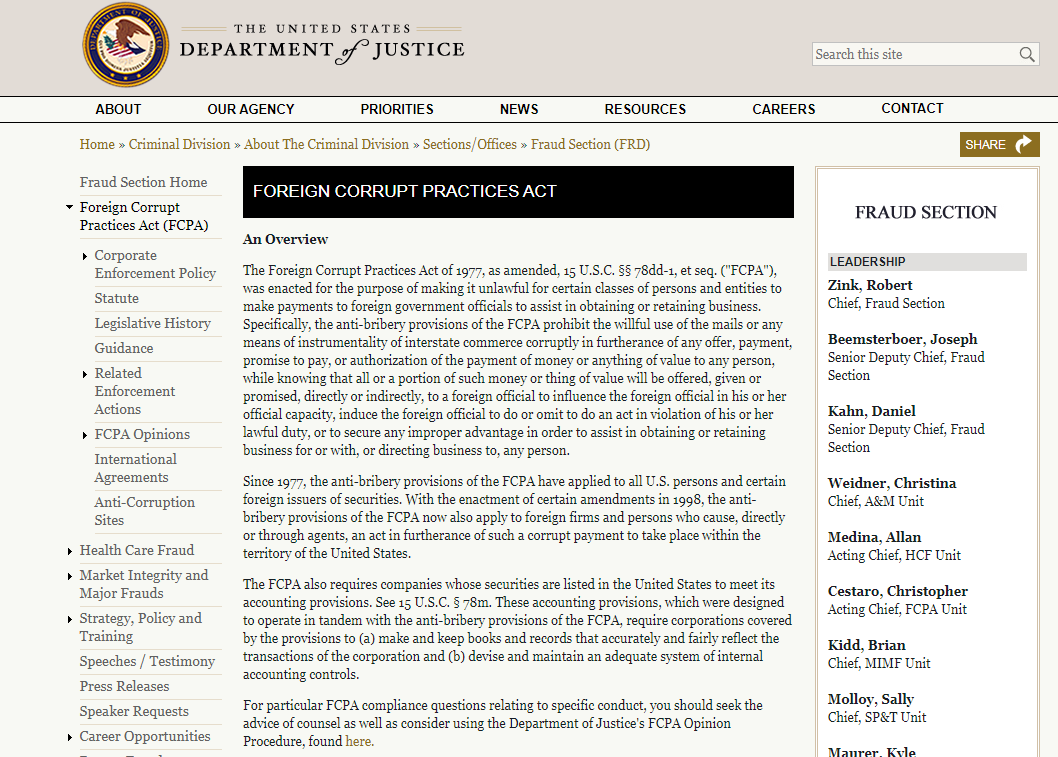
Task: Click the Fraud Section panel title
Action: (x=926, y=213)
